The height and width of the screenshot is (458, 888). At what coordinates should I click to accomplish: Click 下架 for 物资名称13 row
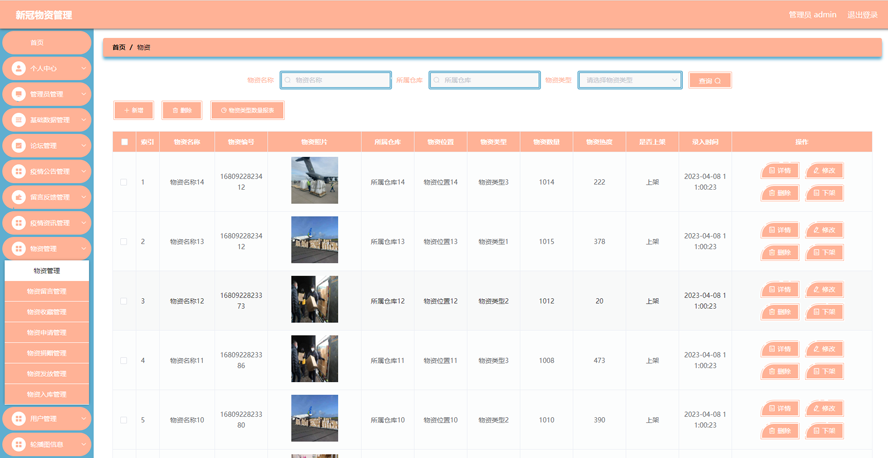(x=825, y=252)
